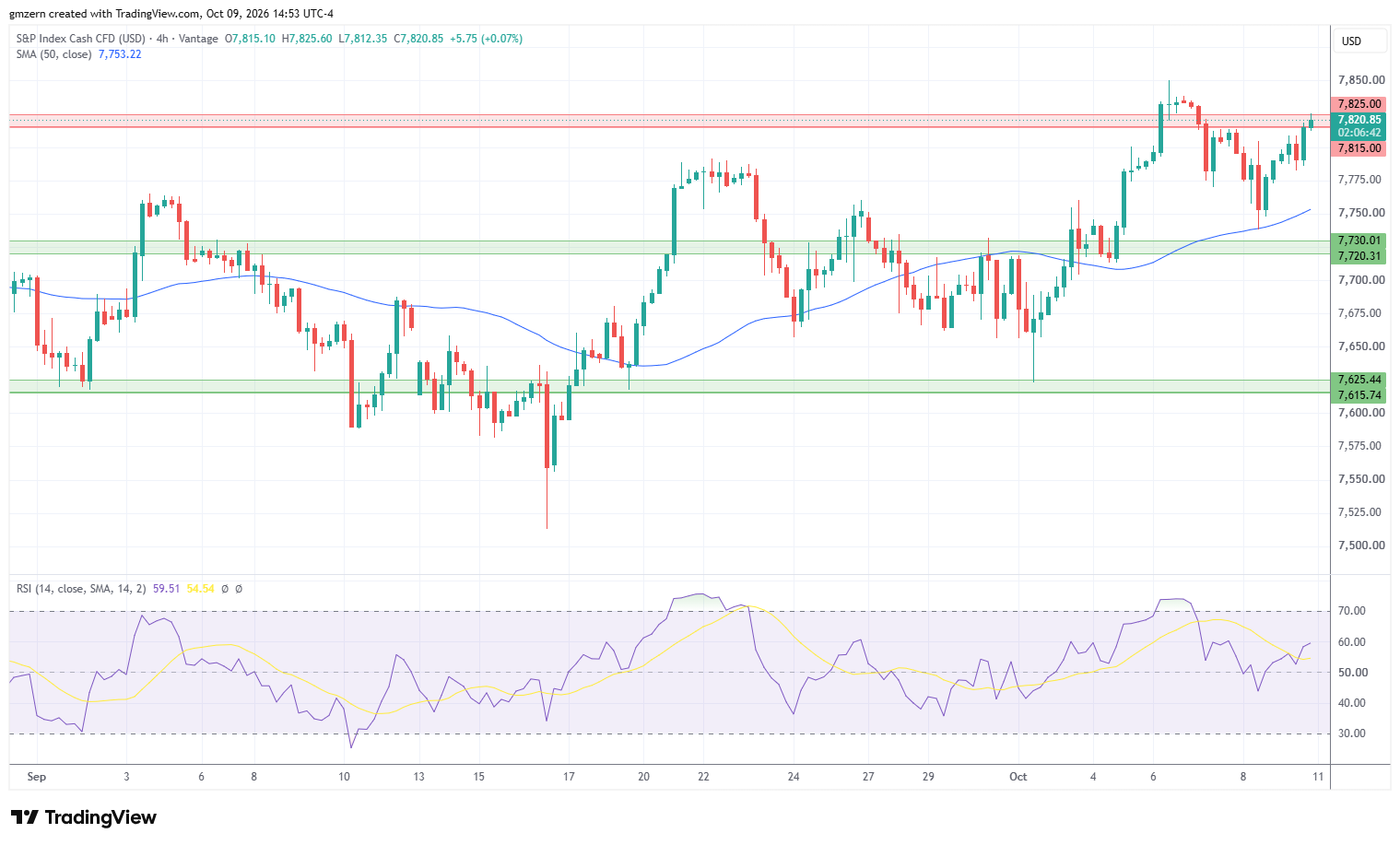Click the 11 date on time axis

[x=1318, y=777]
